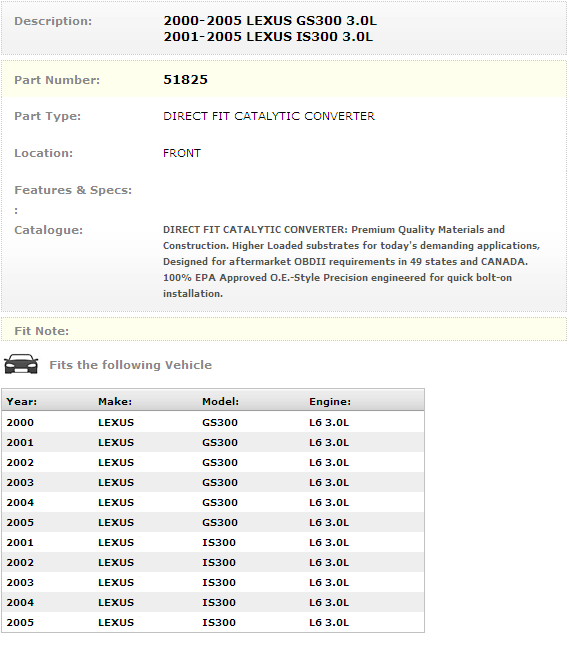Click year 2002 in the GS300 row
This screenshot has width=570, height=656.
tap(20, 463)
